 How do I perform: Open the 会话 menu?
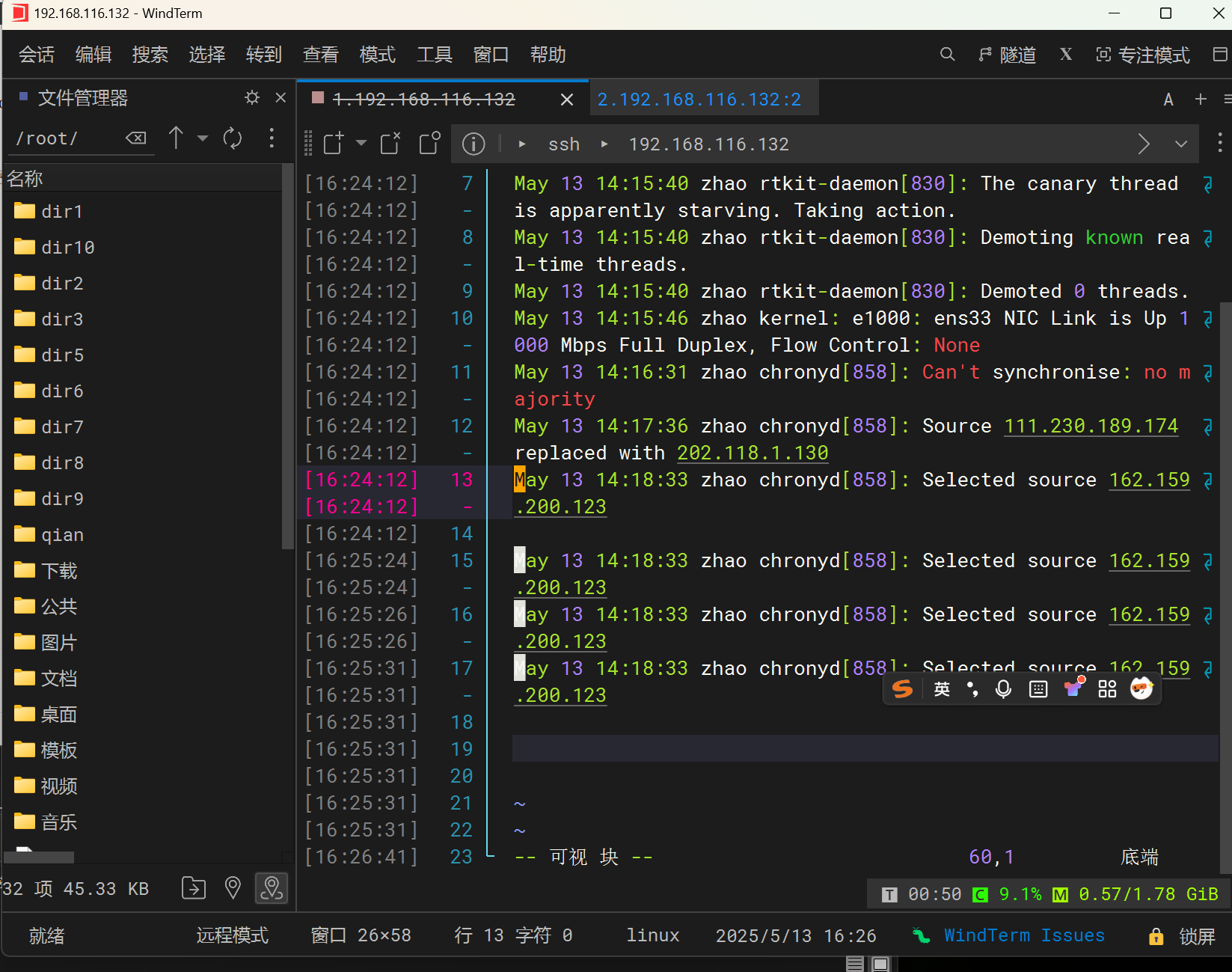point(36,55)
